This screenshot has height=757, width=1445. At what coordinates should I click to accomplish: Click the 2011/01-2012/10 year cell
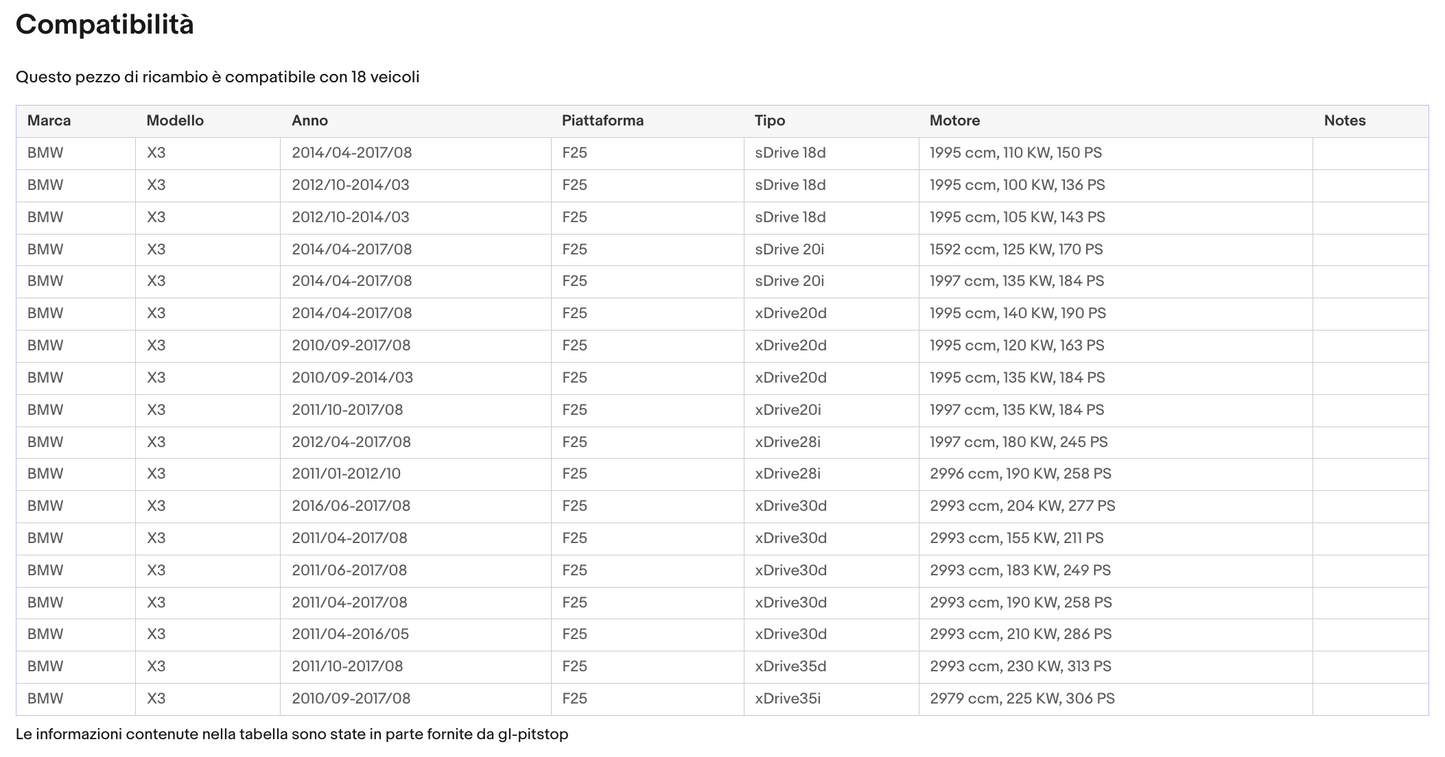pos(346,474)
